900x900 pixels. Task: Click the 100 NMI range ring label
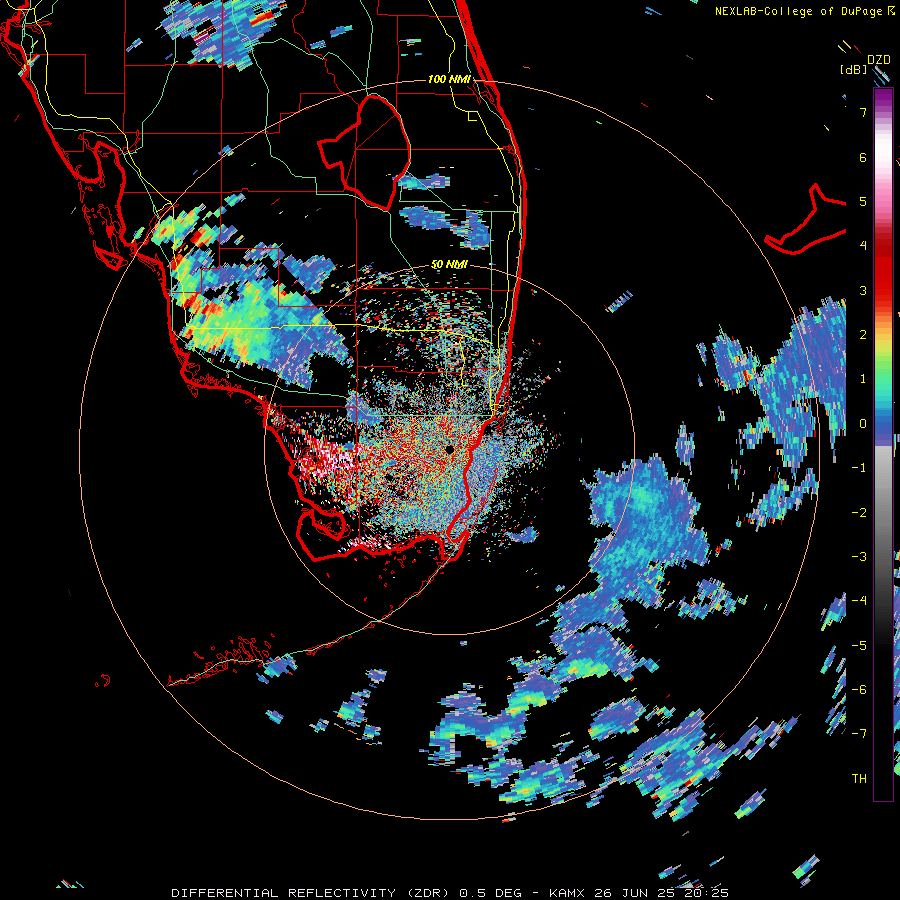(449, 79)
